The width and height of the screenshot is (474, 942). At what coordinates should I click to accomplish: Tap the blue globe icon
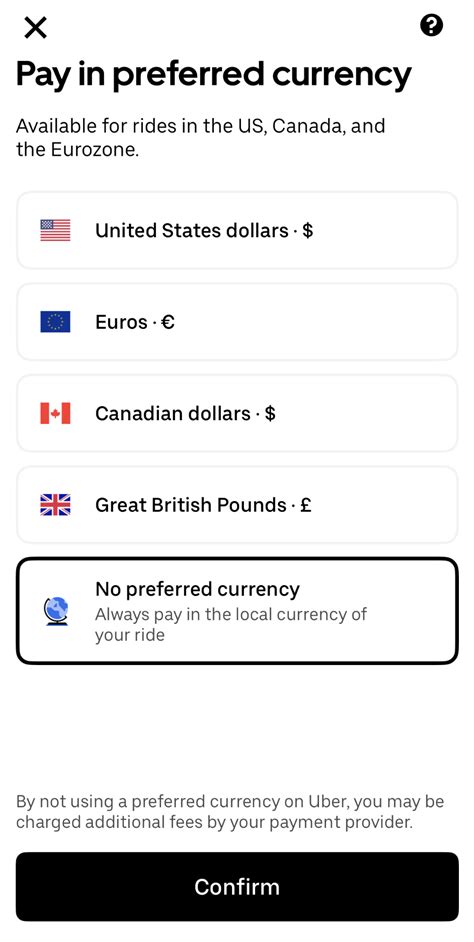(x=56, y=611)
